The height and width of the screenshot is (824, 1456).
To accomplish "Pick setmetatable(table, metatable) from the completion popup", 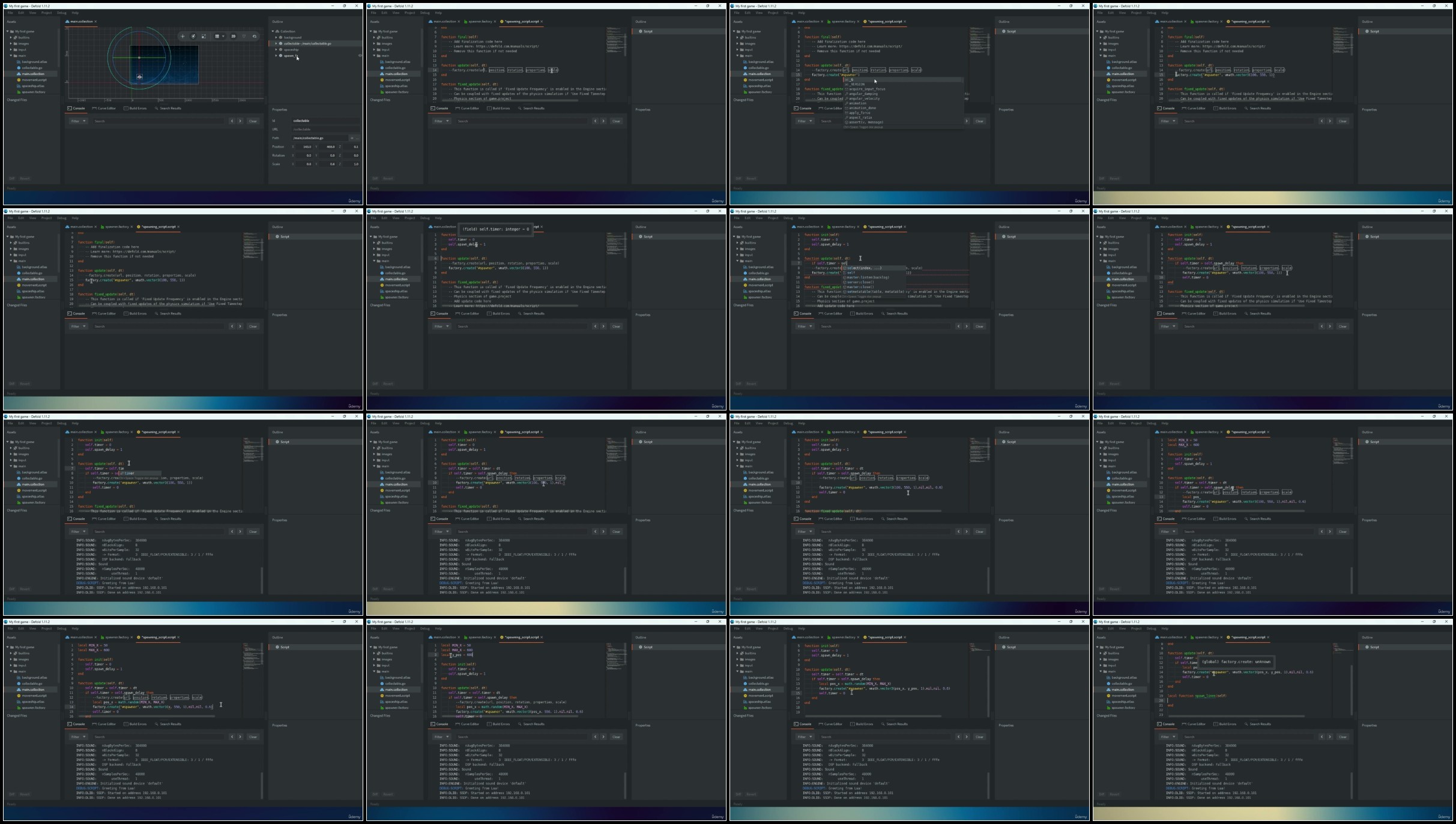I will (874, 292).
